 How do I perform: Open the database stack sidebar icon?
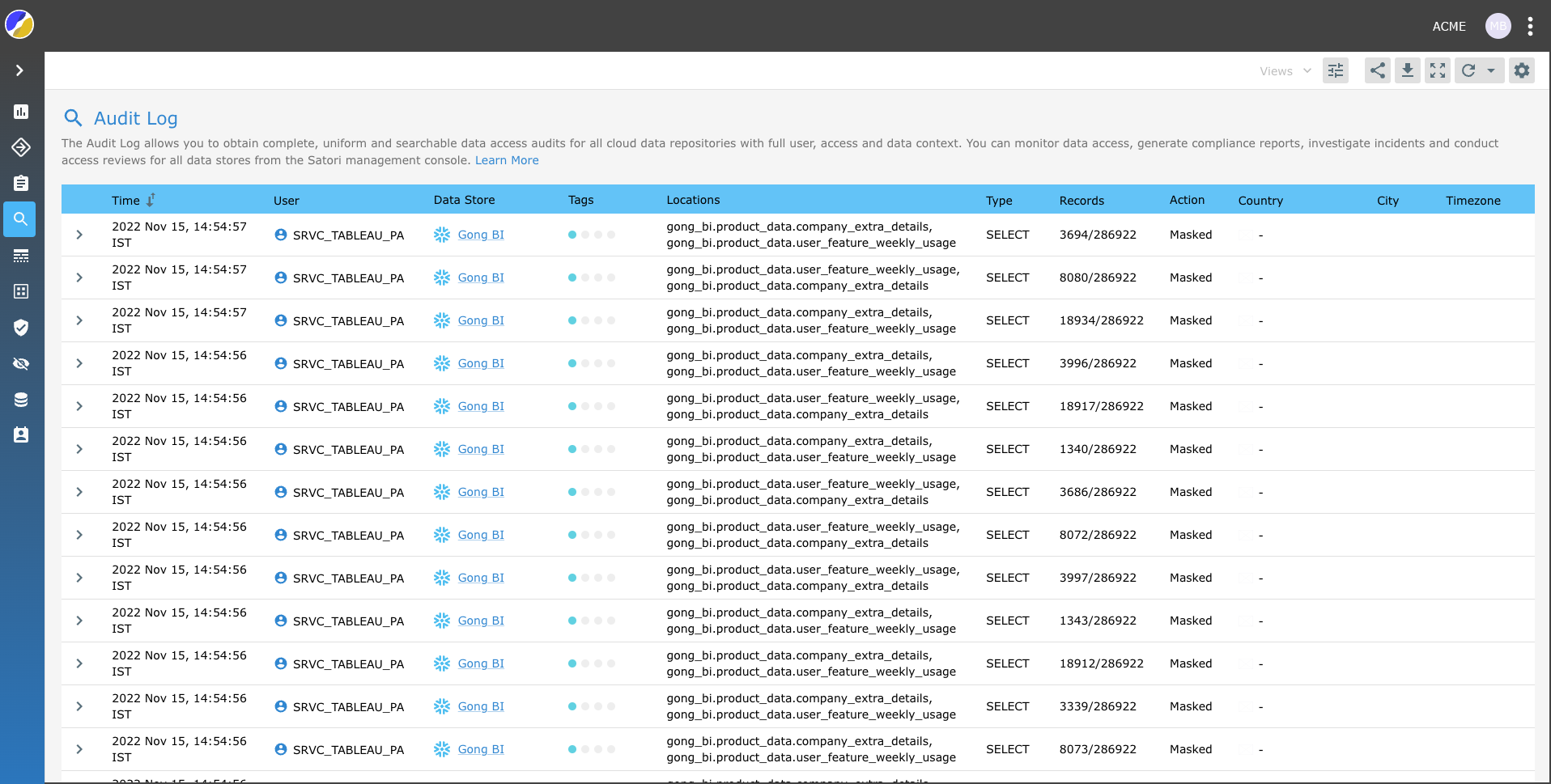click(x=21, y=400)
